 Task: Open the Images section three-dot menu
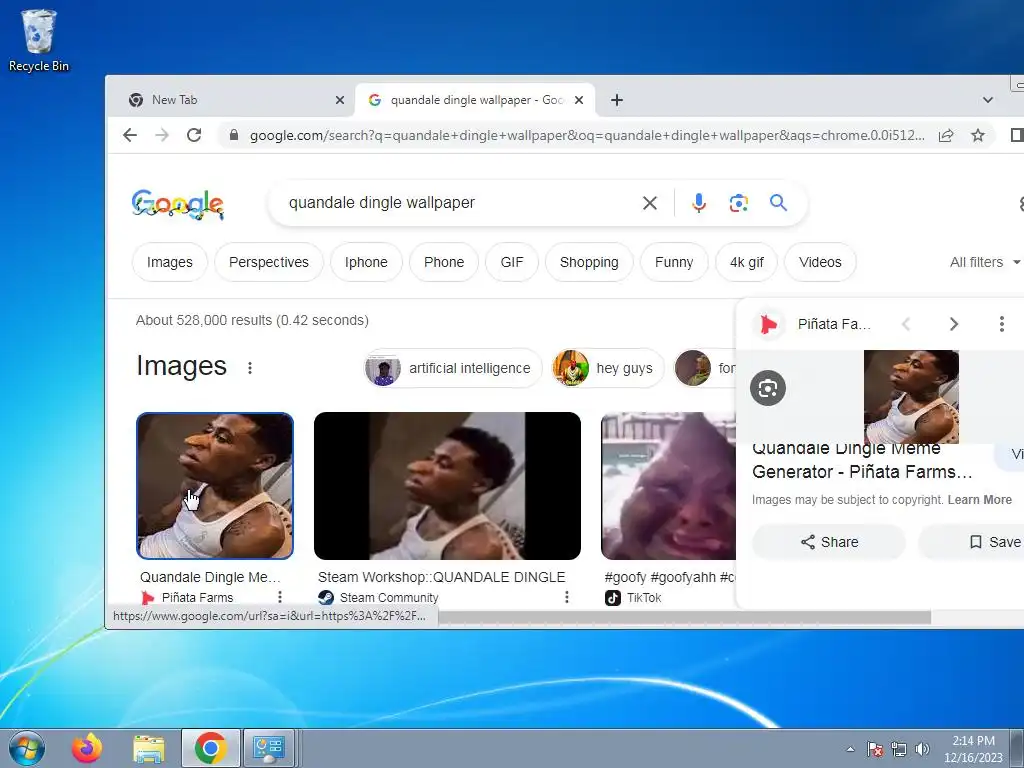pos(249,368)
